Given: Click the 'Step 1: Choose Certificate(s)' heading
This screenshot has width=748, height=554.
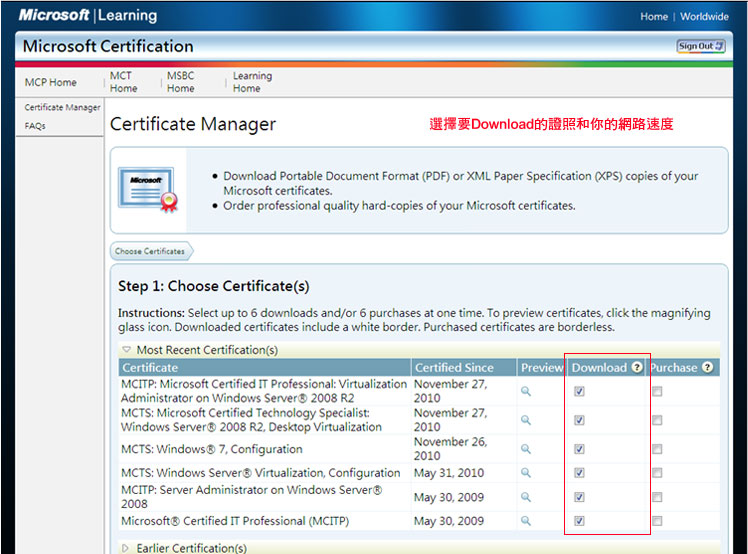Looking at the screenshot, I should point(214,286).
